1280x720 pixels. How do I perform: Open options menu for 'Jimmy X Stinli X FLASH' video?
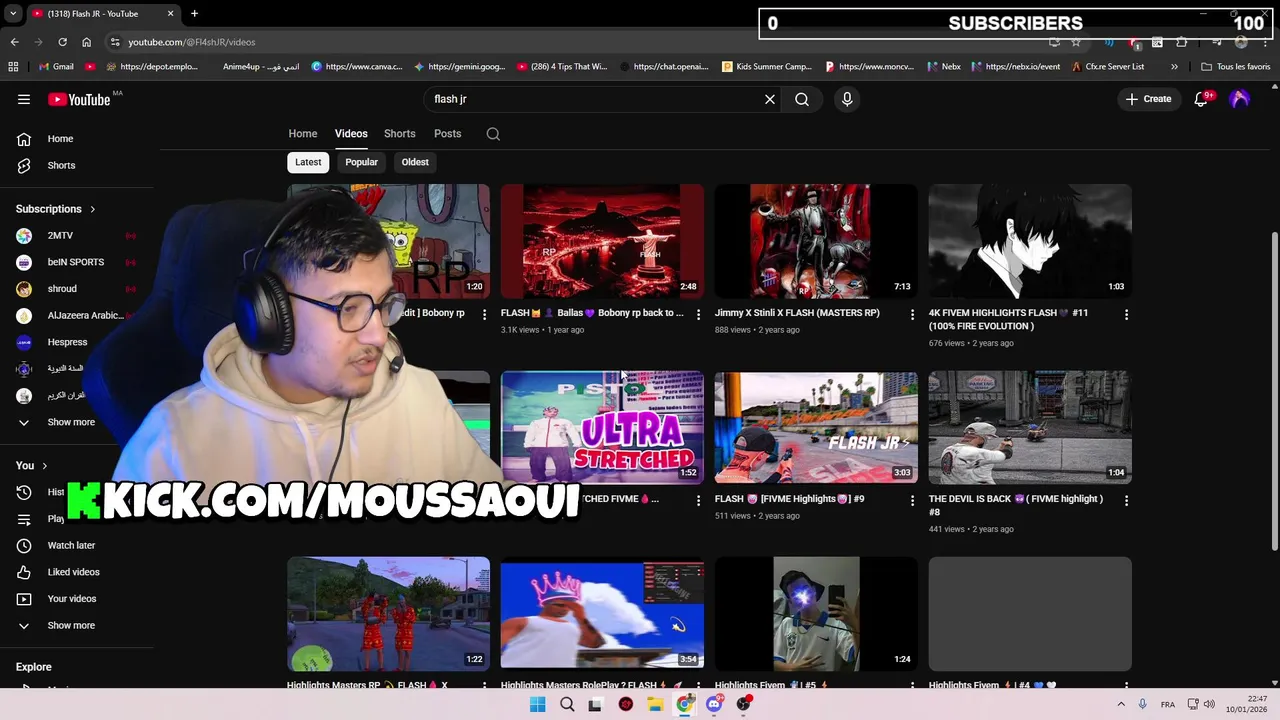(x=912, y=315)
